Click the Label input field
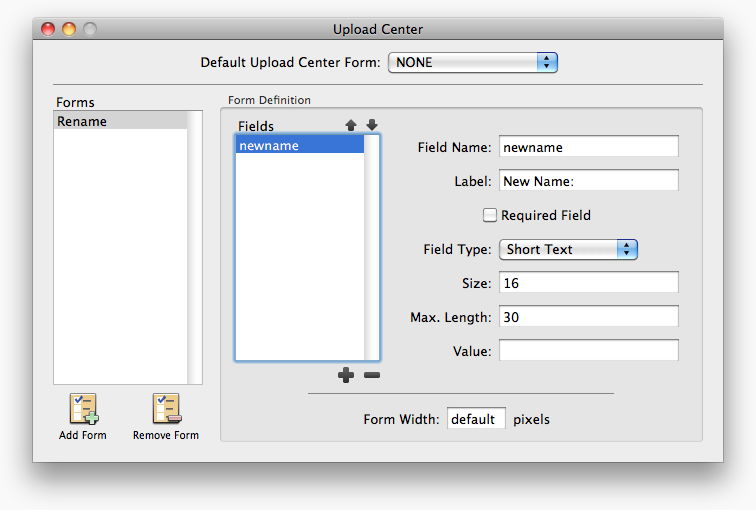The width and height of the screenshot is (756, 510). 588,181
